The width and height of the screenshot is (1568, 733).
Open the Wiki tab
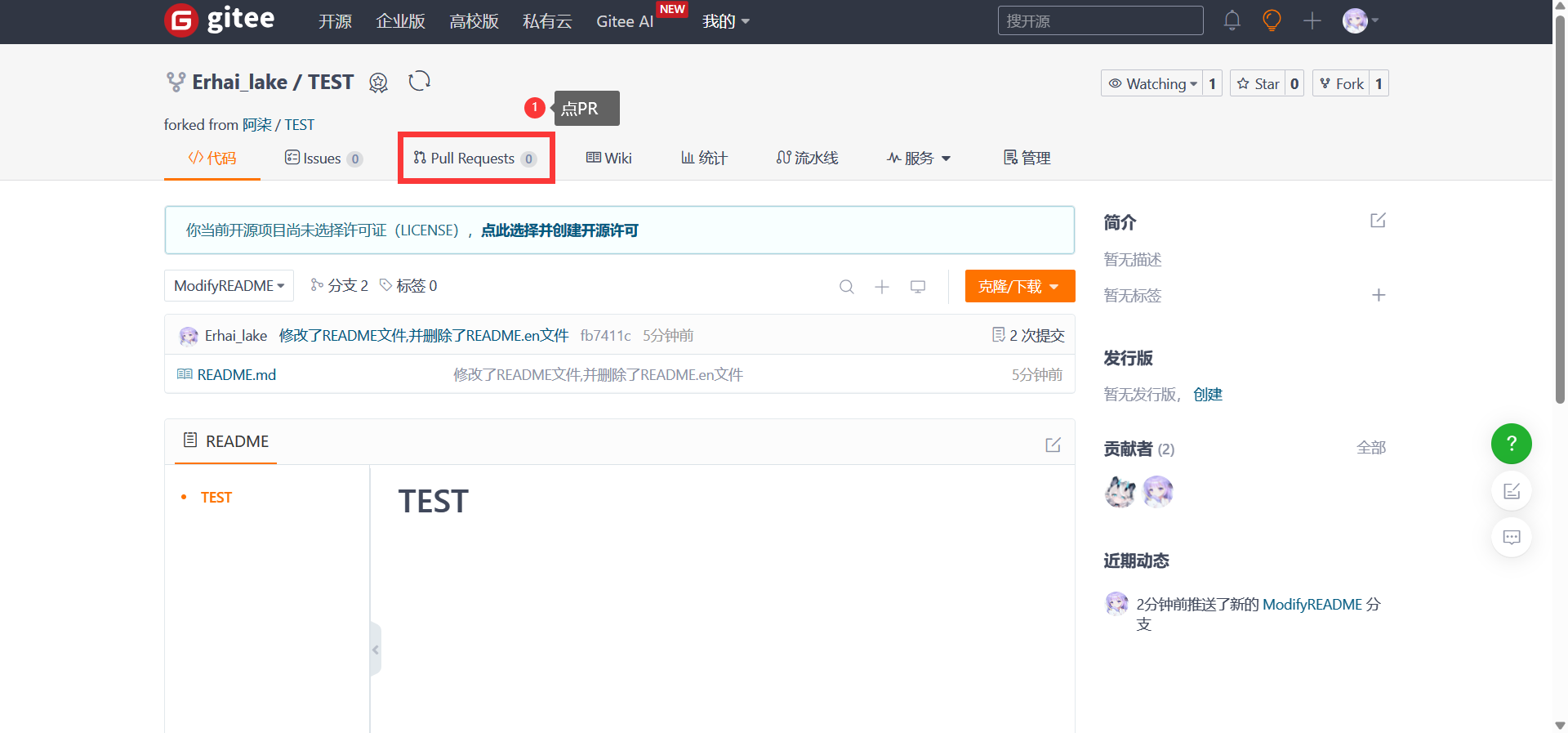[609, 159]
